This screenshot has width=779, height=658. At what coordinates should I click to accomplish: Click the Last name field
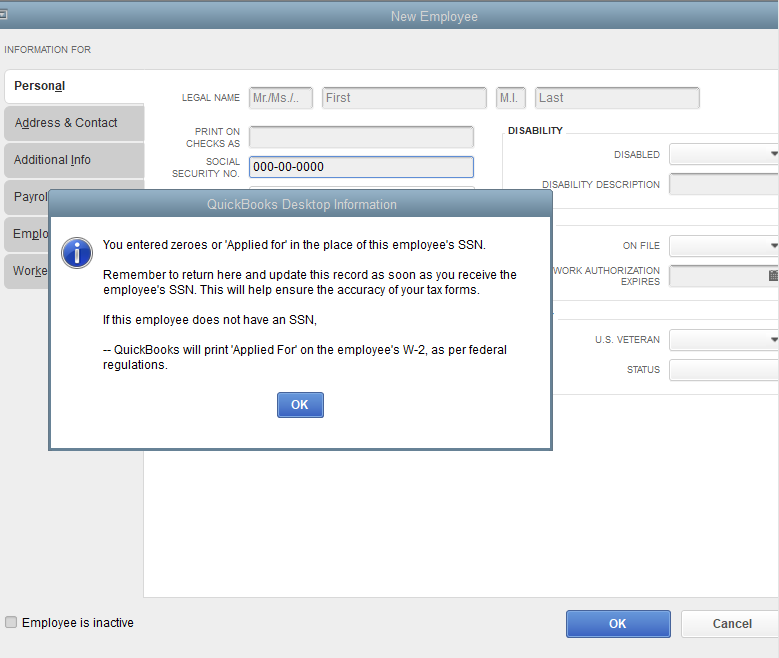(617, 98)
